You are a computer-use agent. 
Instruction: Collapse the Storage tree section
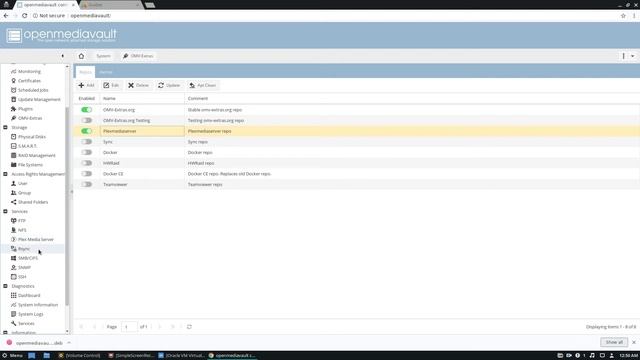tap(5, 127)
